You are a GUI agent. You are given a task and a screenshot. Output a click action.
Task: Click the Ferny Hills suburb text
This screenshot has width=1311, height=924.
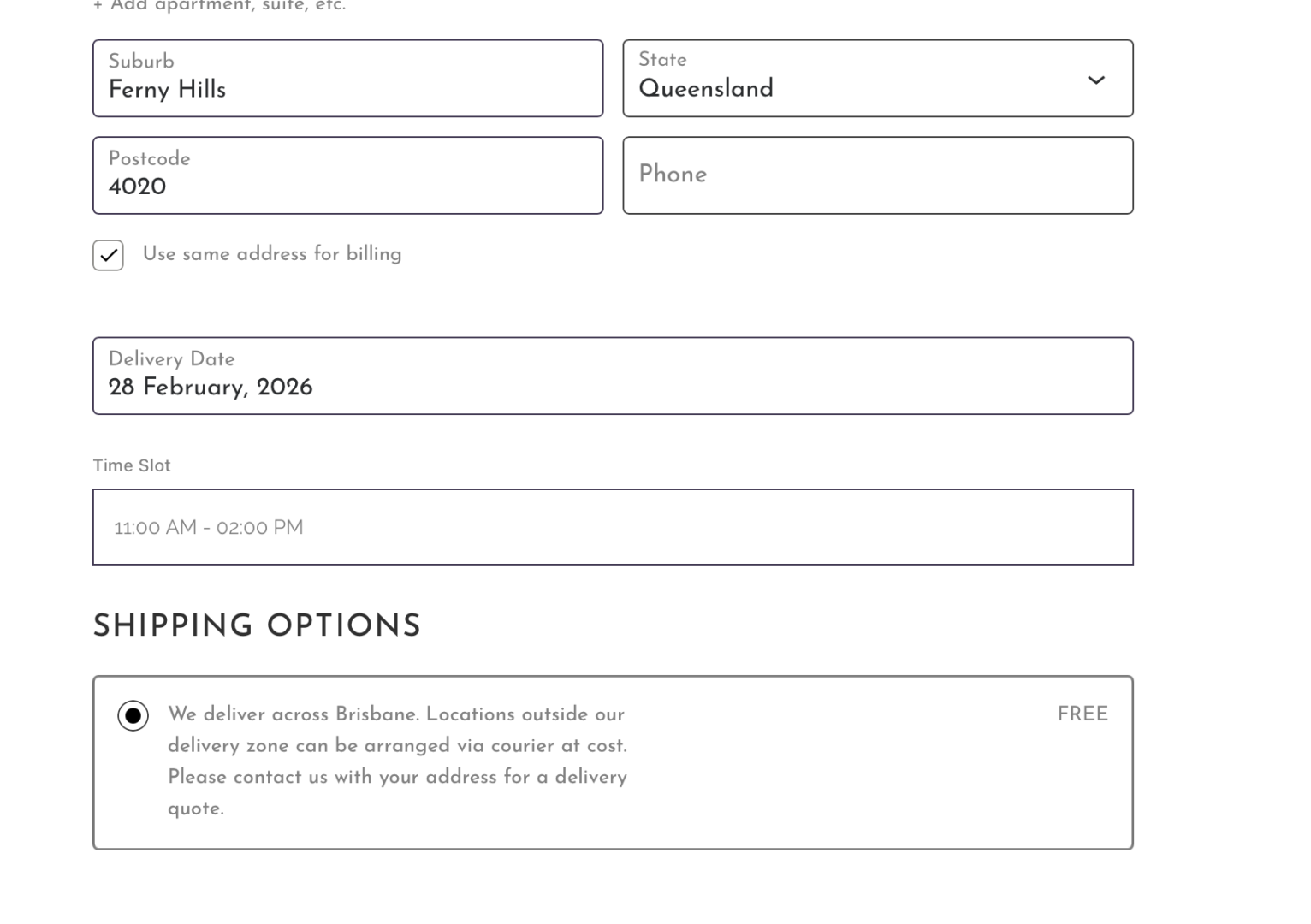pyautogui.click(x=168, y=90)
